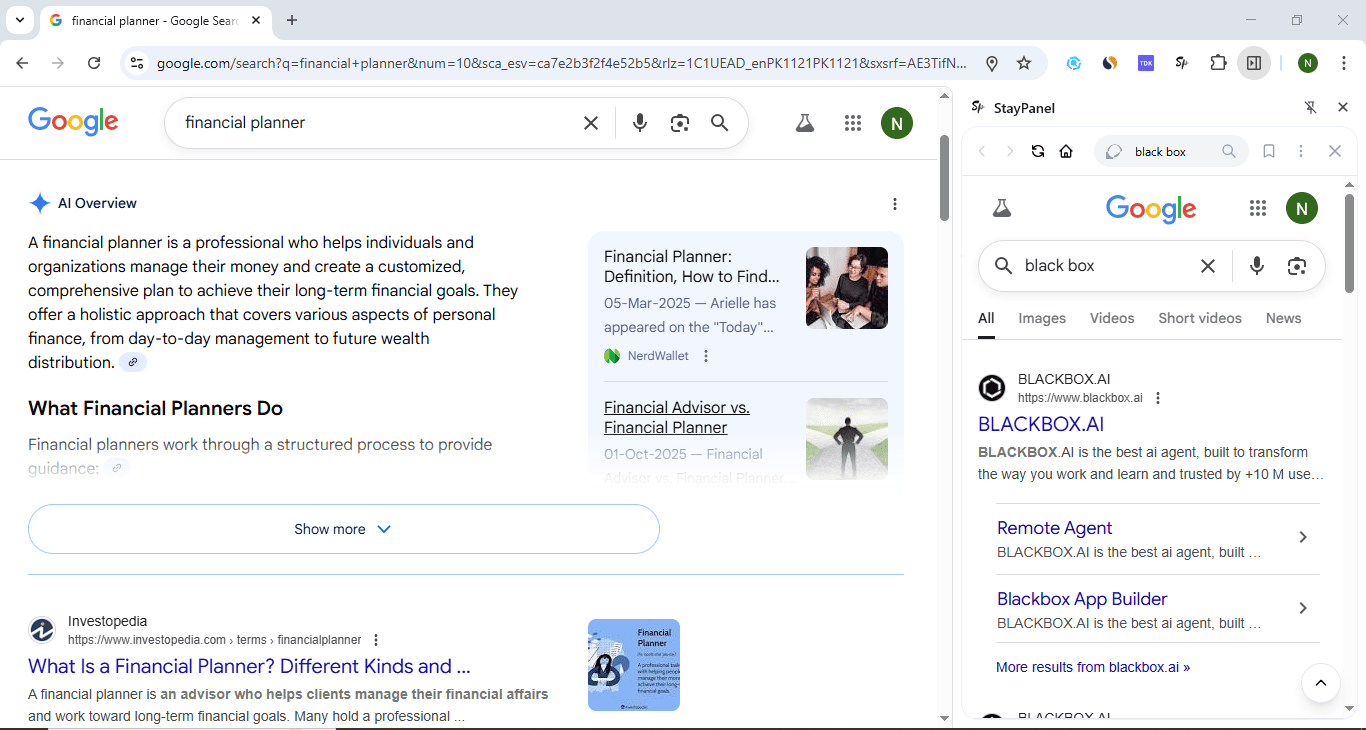Unpin StayPanel using the crossed pin icon
Screen dimensions: 1366x730
[1310, 107]
